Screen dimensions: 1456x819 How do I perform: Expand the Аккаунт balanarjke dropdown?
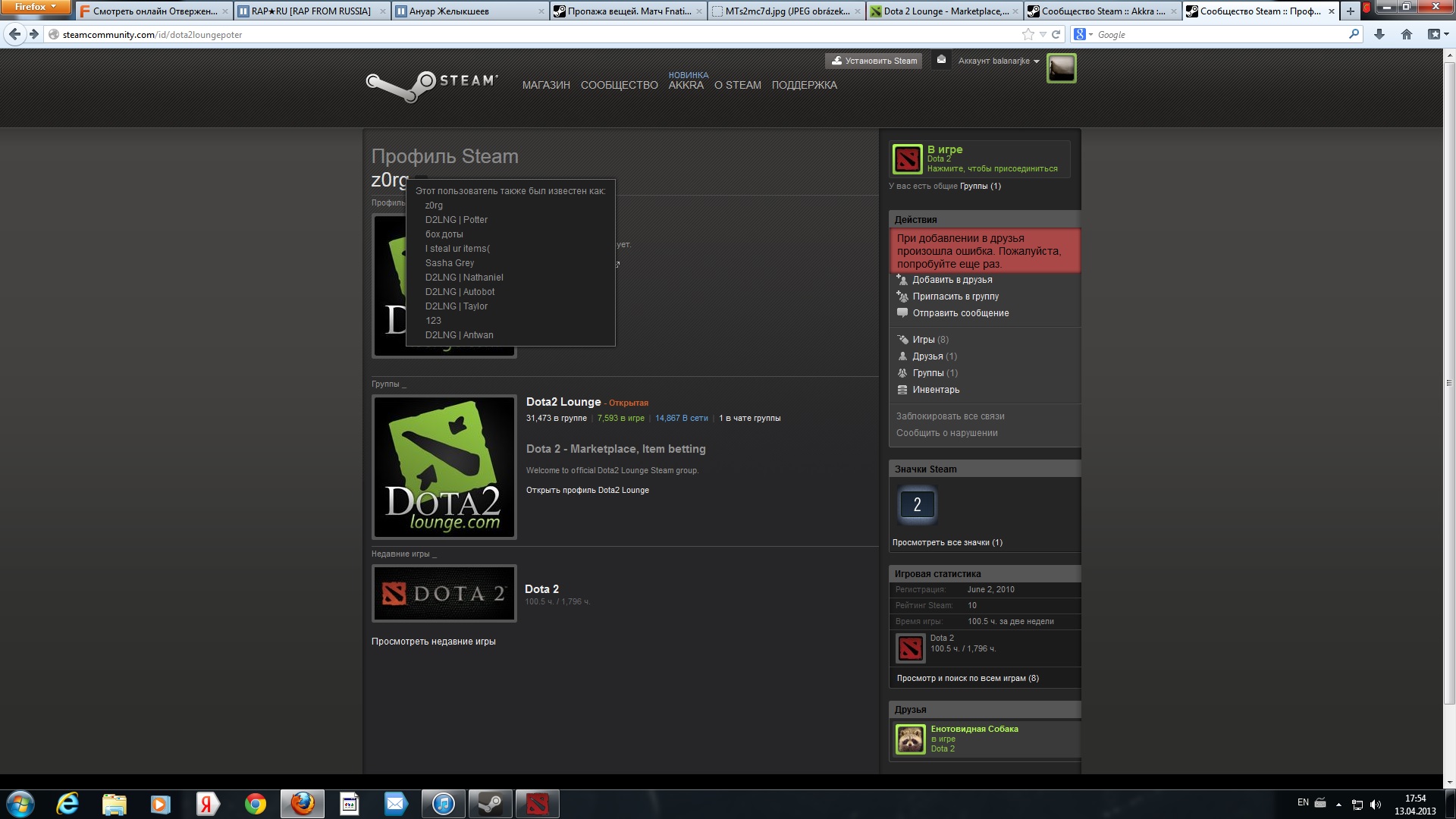pyautogui.click(x=998, y=61)
